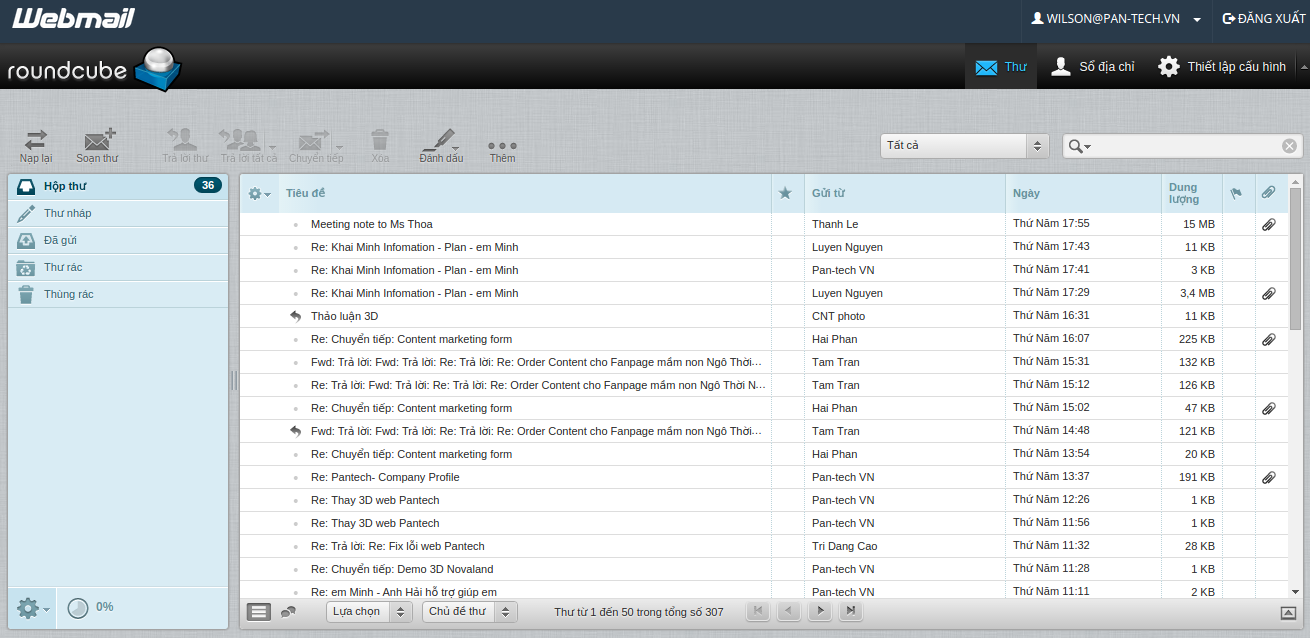The height and width of the screenshot is (638, 1310).
Task: Click sender CNT photo
Action: (838, 316)
